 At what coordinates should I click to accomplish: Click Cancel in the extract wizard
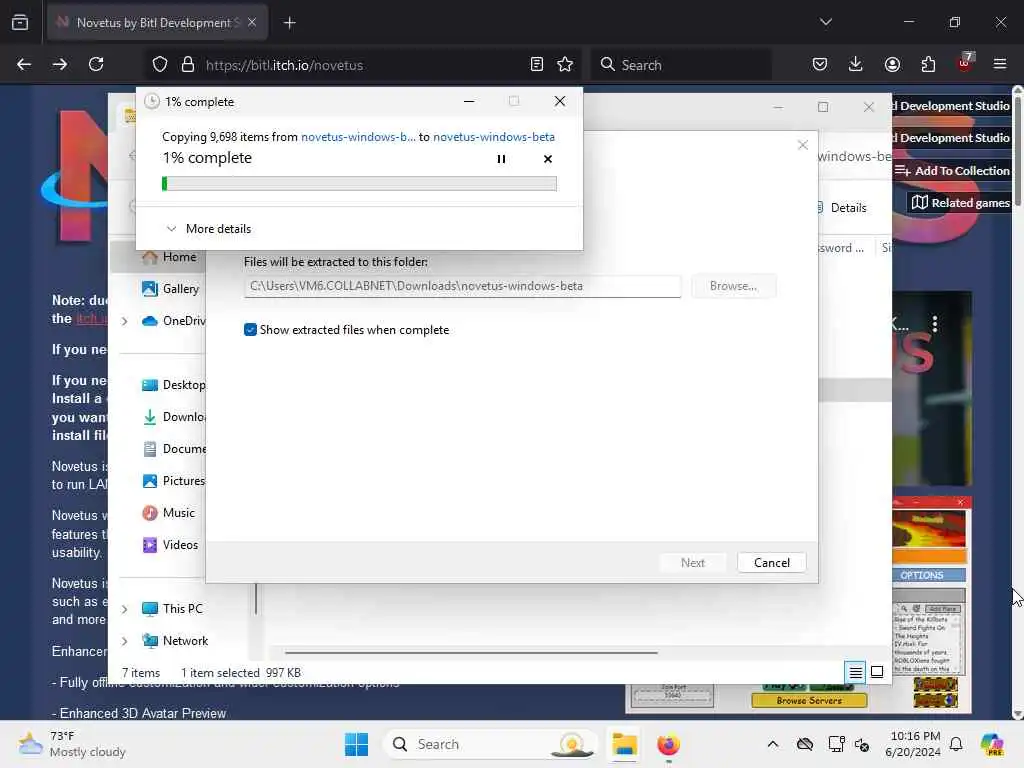coord(771,562)
